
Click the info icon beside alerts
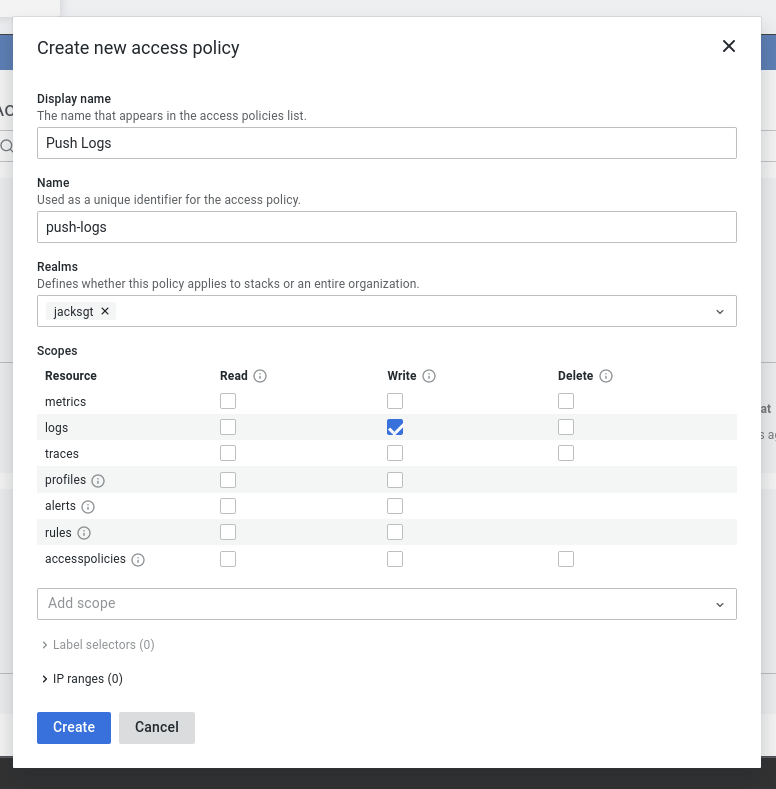tap(88, 507)
